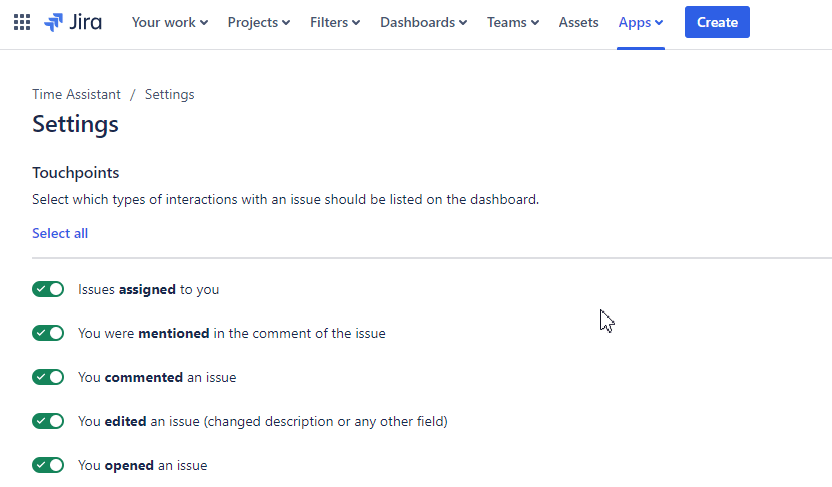This screenshot has height=487, width=832.
Task: Click the touchpoints description text
Action: (x=285, y=199)
